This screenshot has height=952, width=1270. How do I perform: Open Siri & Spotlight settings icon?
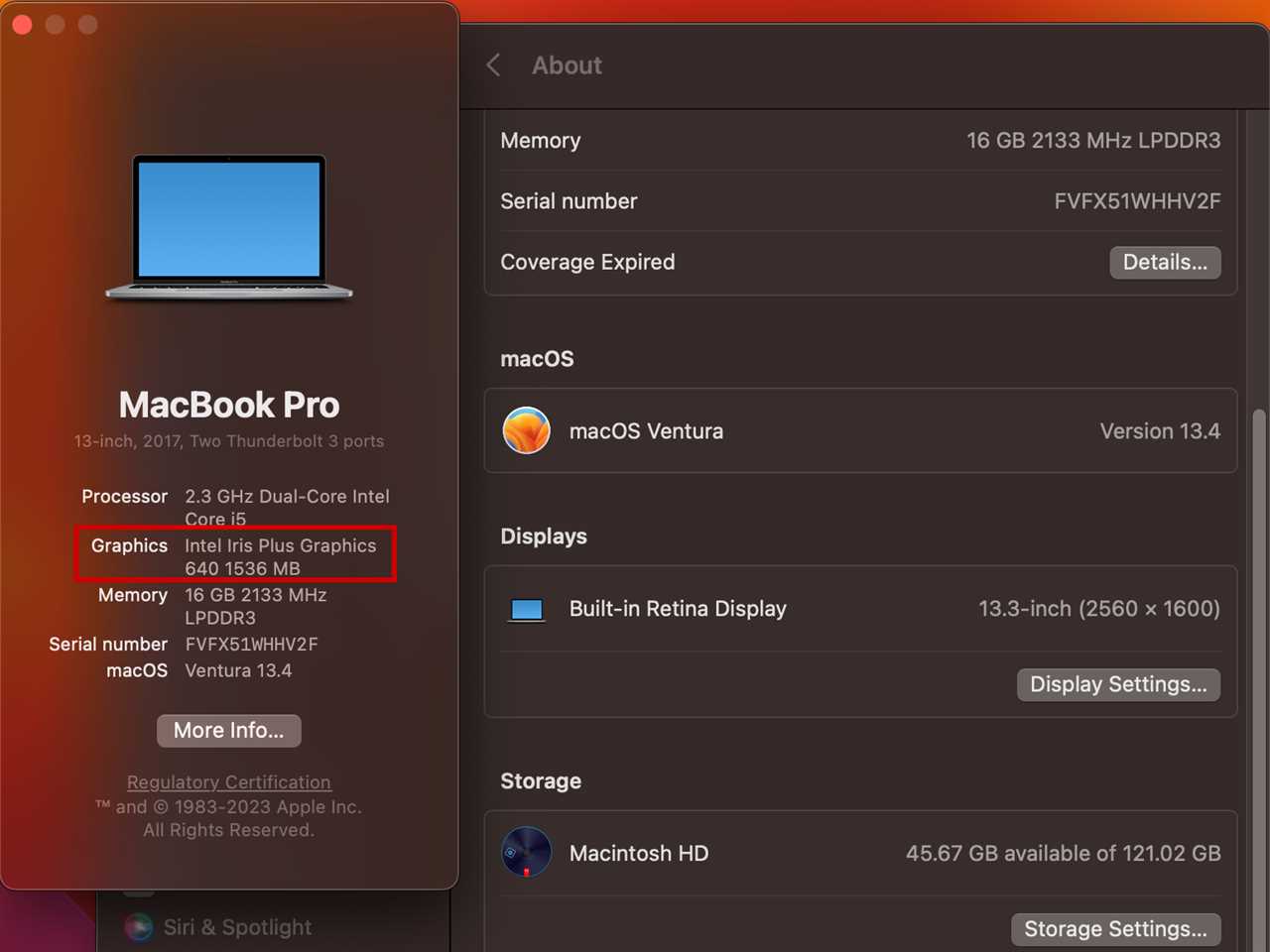[x=139, y=927]
